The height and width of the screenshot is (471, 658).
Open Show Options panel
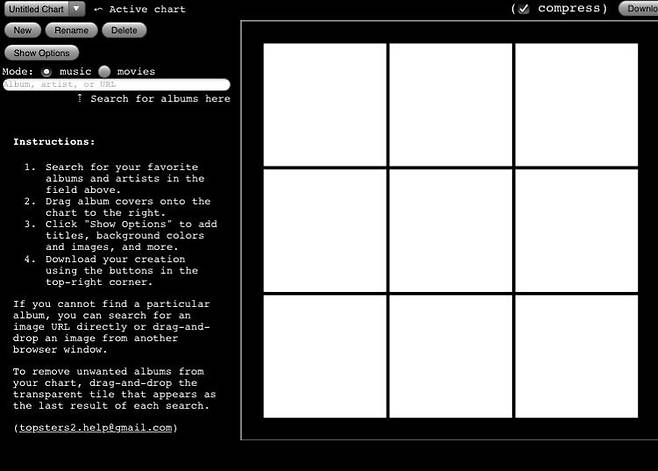(41, 53)
